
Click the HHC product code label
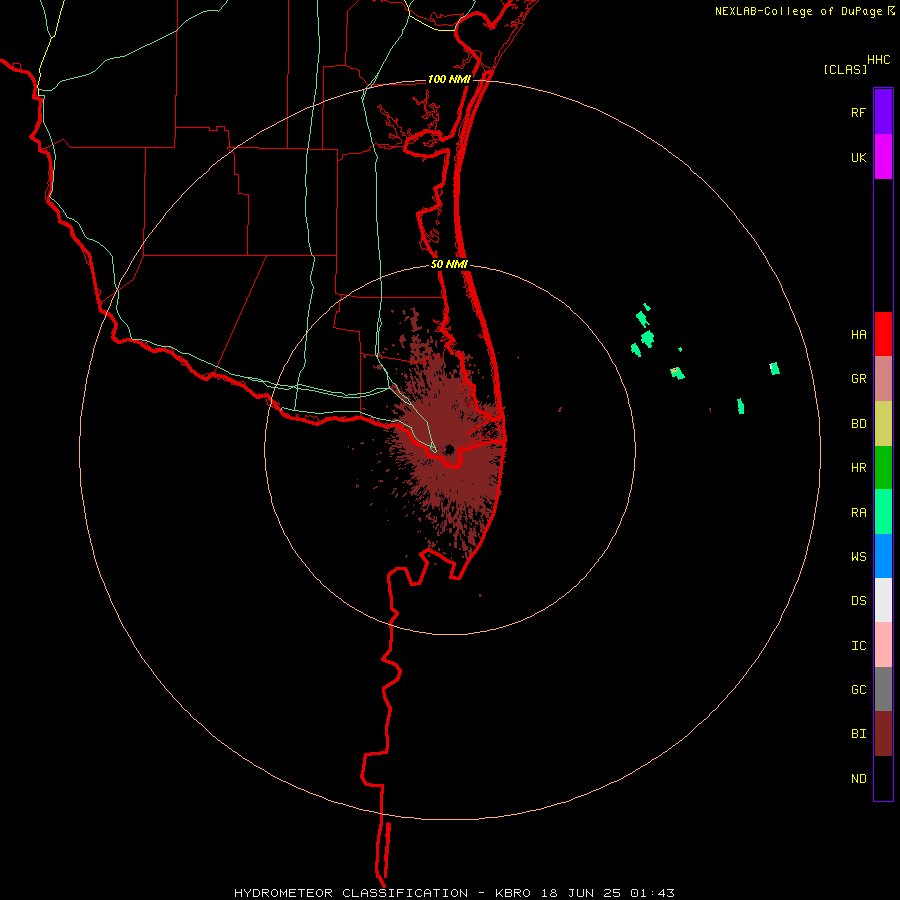878,60
